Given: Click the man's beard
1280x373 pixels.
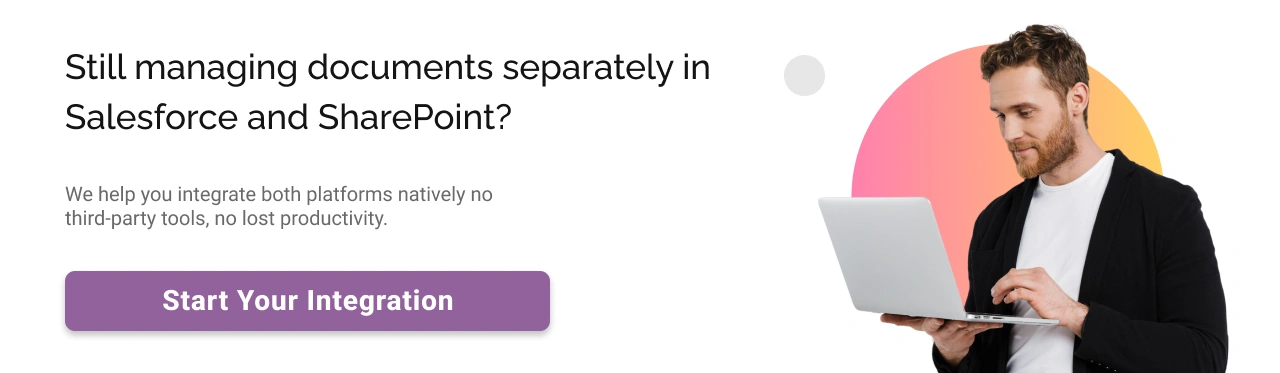Looking at the screenshot, I should click(1050, 150).
